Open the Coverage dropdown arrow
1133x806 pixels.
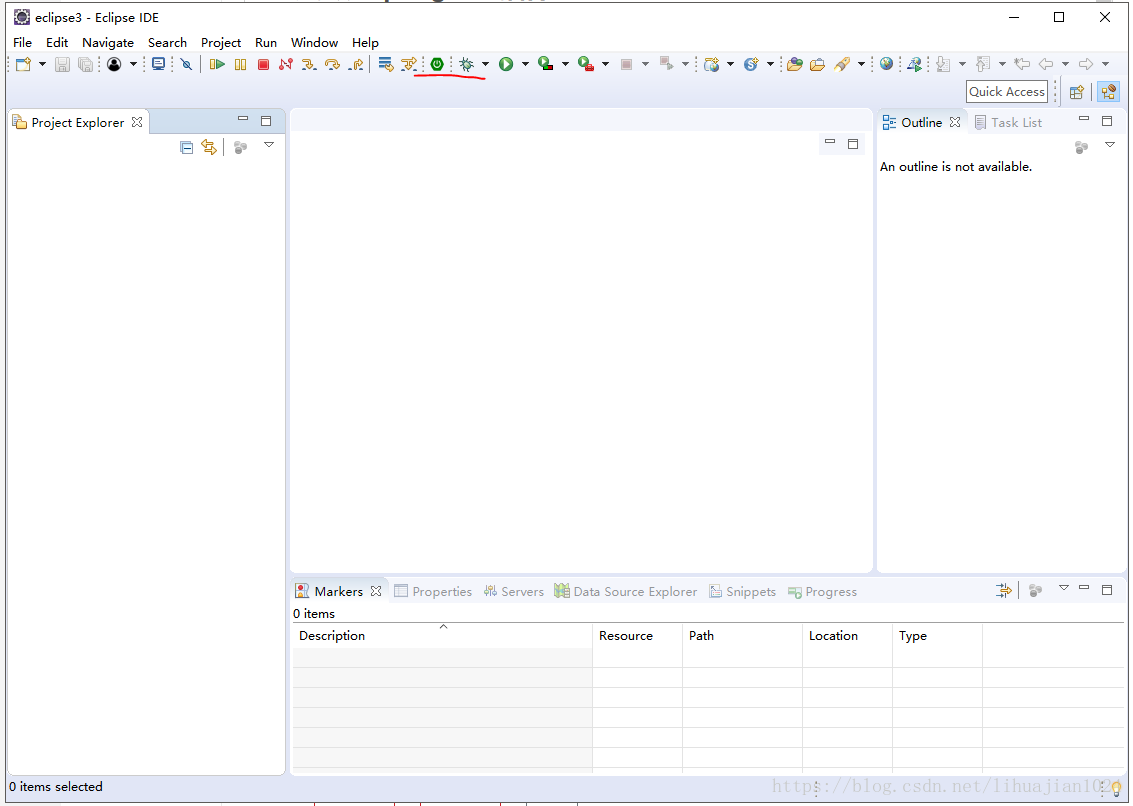[x=565, y=64]
